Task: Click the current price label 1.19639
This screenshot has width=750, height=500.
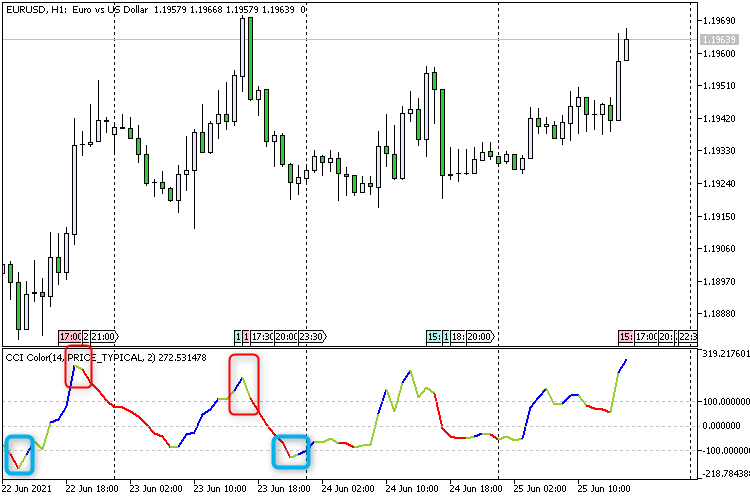Action: click(719, 39)
